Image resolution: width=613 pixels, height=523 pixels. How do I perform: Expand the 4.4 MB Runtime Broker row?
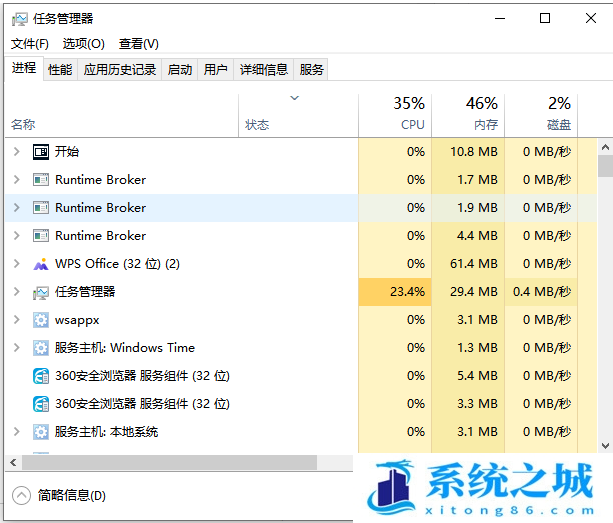tap(16, 236)
